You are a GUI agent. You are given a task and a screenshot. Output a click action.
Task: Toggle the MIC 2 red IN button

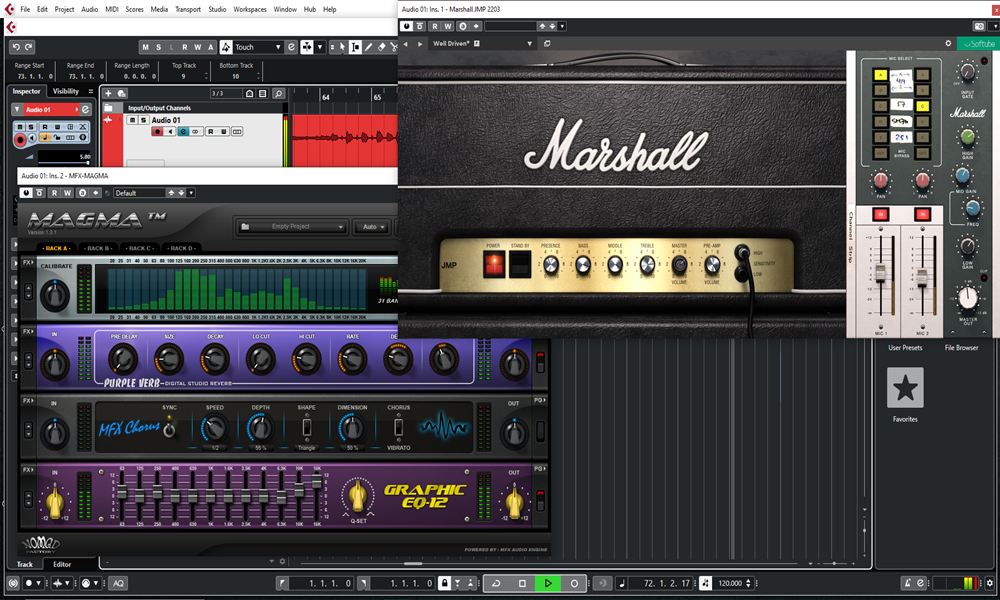click(922, 215)
